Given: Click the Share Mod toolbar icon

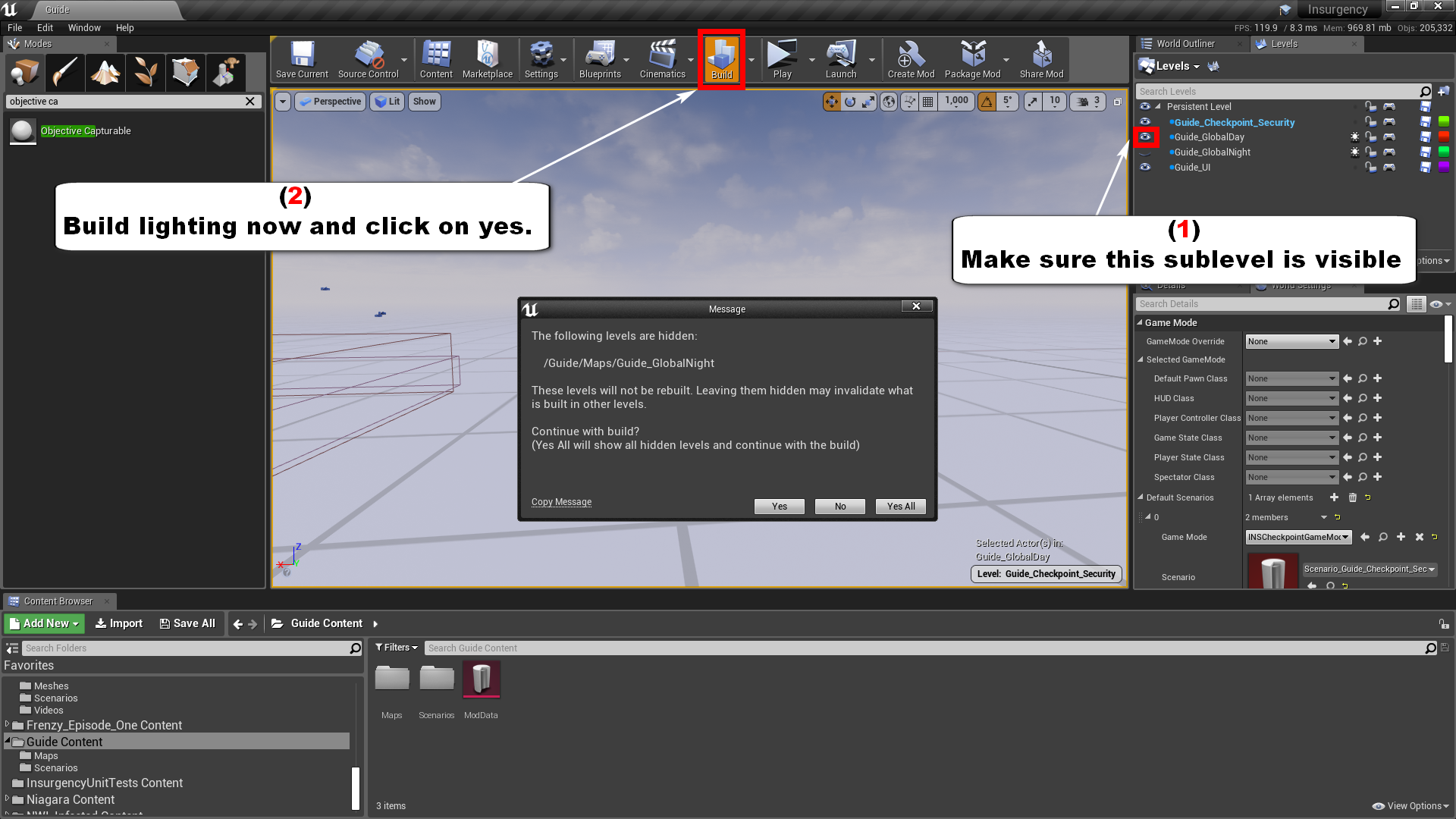Looking at the screenshot, I should (1041, 59).
